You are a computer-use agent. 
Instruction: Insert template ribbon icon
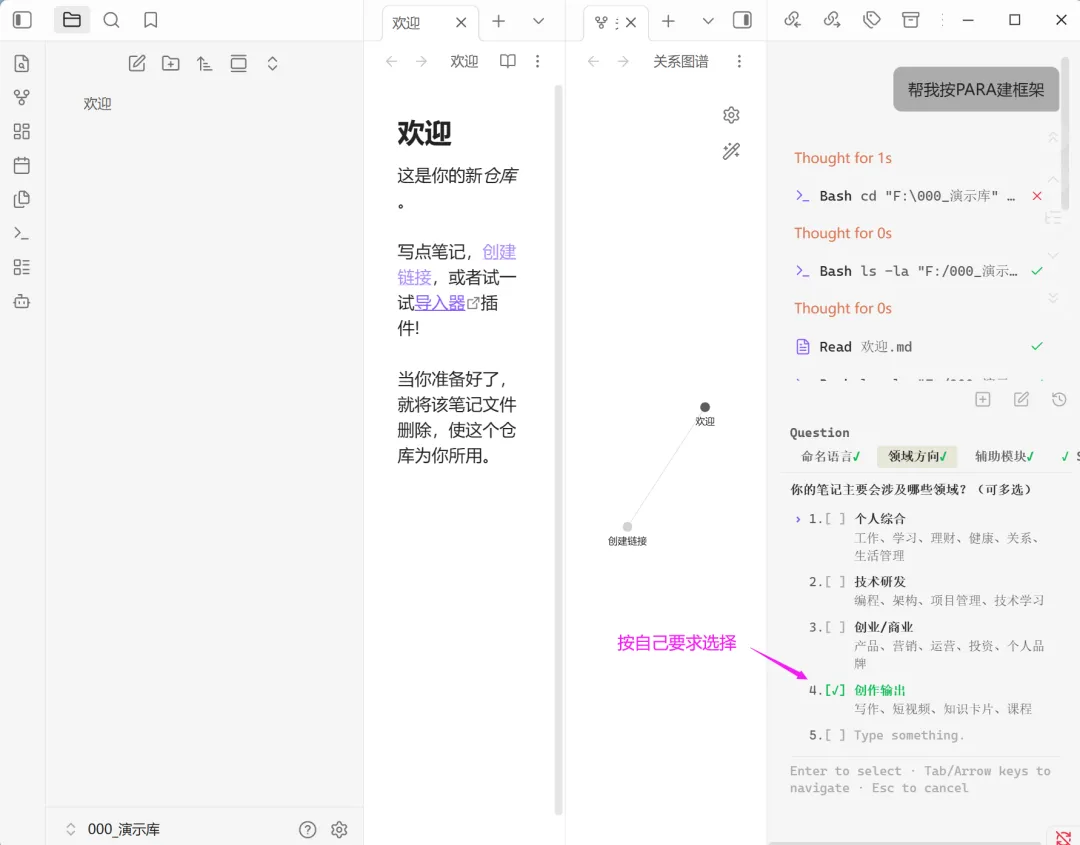click(x=21, y=199)
